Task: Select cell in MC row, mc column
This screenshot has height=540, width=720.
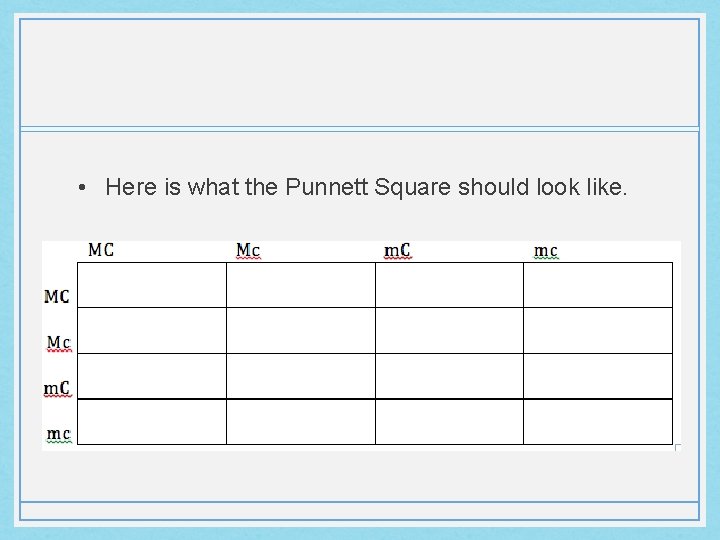Action: [x=597, y=285]
